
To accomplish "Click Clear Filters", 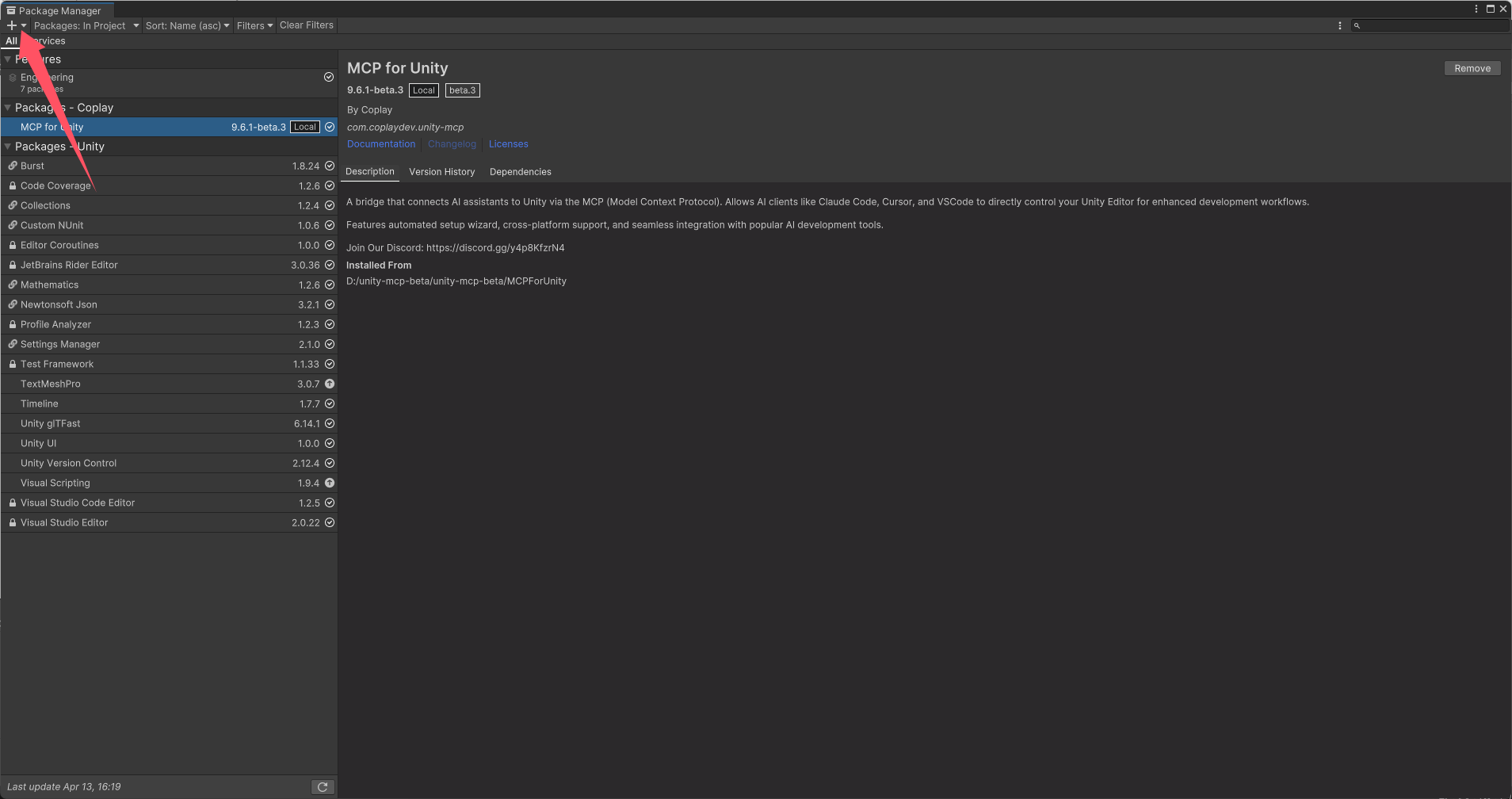I will (x=307, y=25).
